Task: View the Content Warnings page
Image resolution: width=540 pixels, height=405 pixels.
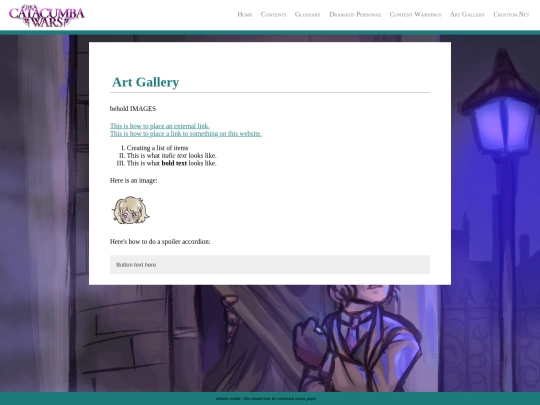Action: [x=415, y=14]
